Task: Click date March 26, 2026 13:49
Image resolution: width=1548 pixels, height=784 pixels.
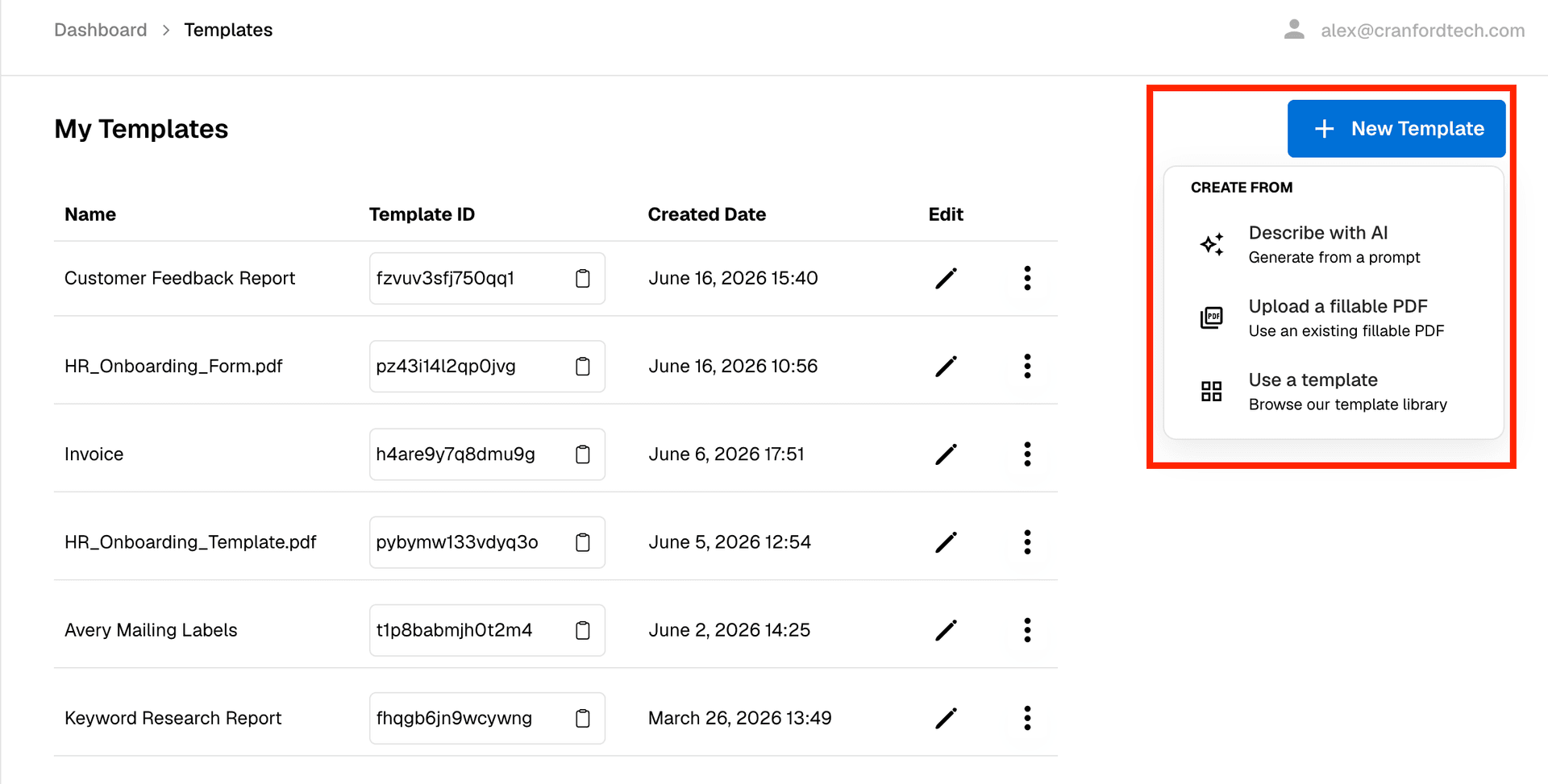Action: point(739,717)
